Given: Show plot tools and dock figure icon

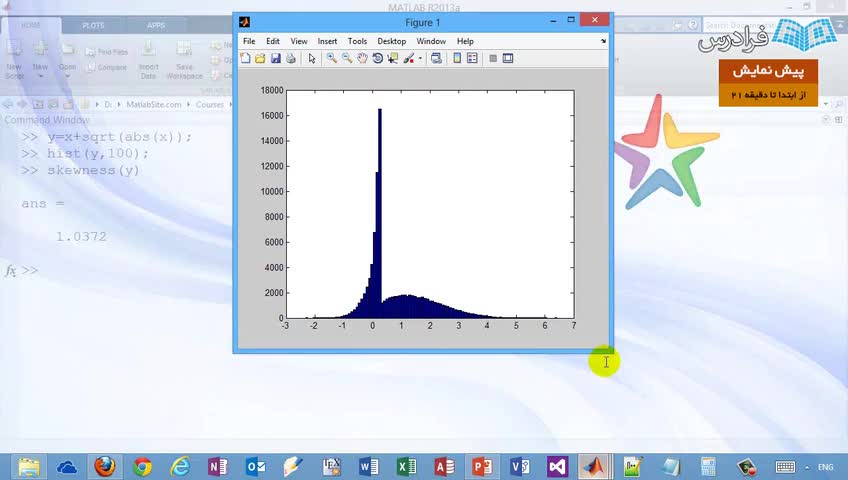Looking at the screenshot, I should pos(508,58).
